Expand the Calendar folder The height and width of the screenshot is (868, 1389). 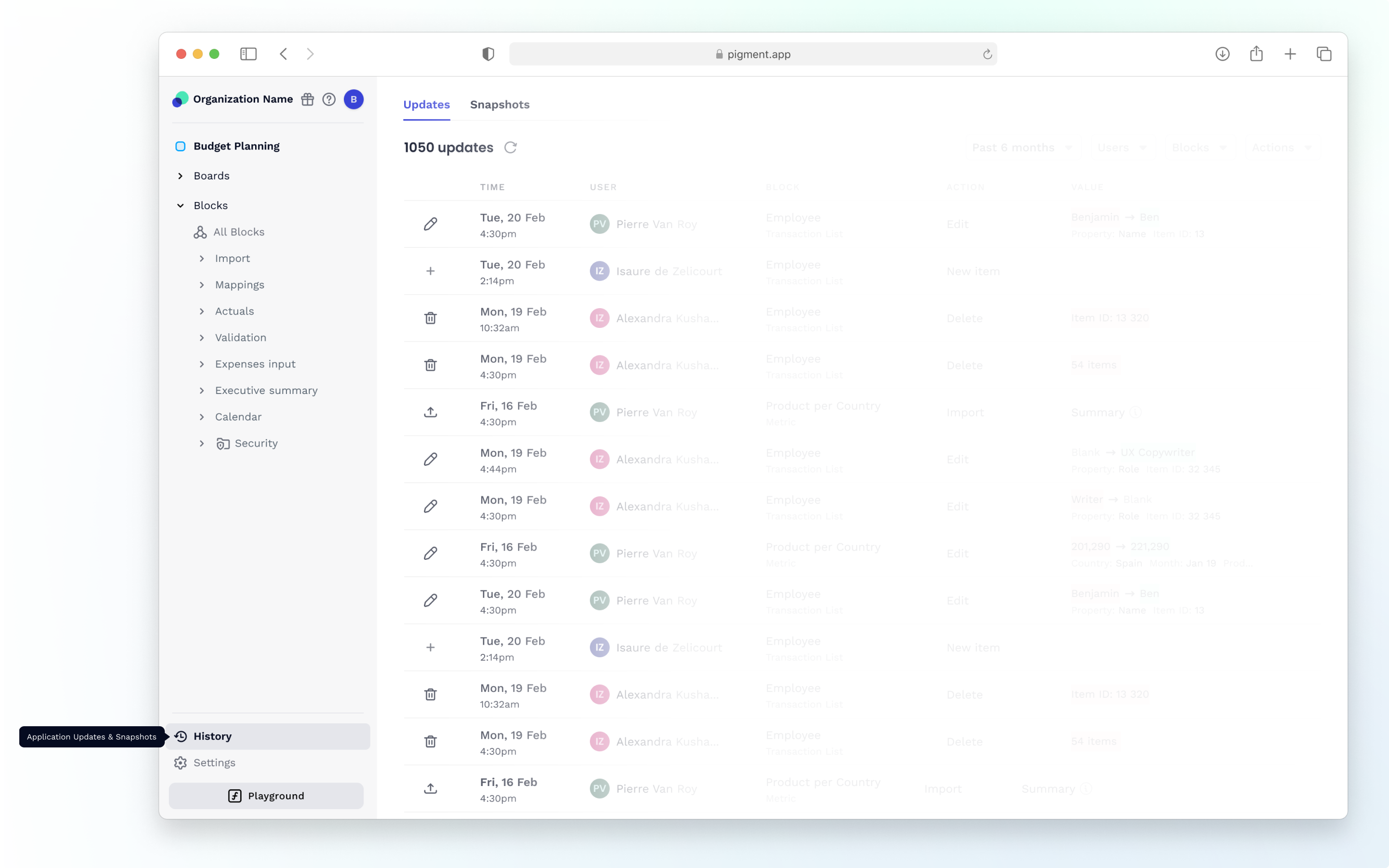click(x=202, y=417)
